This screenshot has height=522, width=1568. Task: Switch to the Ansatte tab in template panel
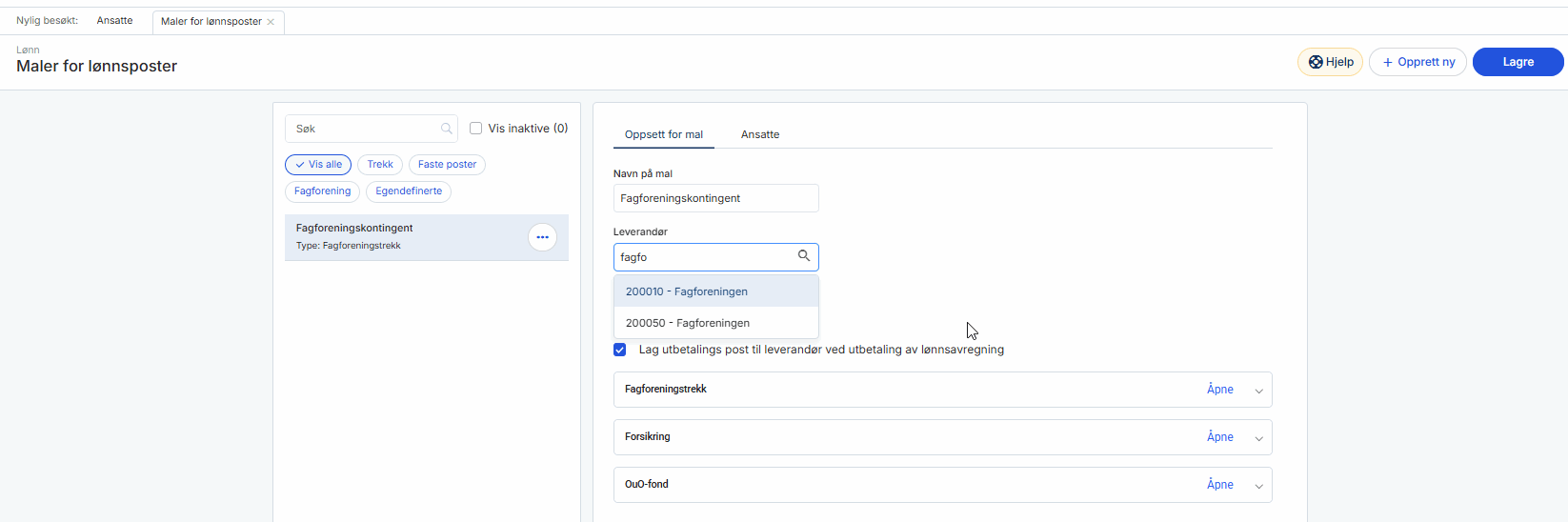click(x=760, y=134)
